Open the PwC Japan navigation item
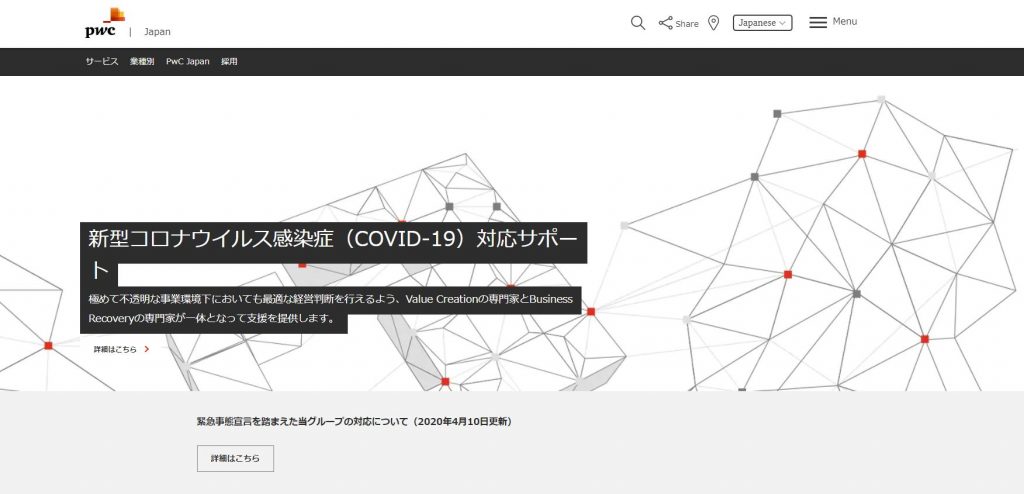 [187, 61]
